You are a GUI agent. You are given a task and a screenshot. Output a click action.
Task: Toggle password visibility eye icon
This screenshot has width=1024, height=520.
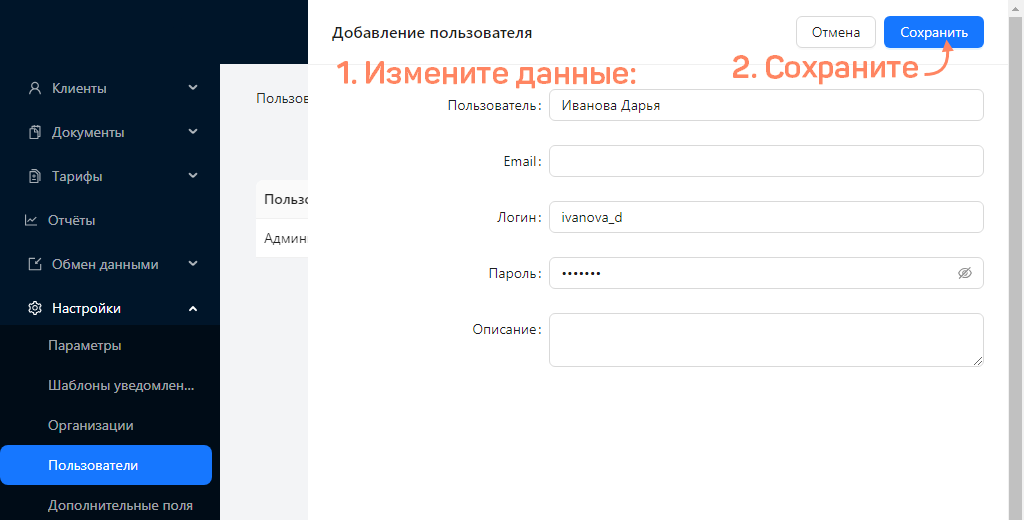(x=965, y=273)
